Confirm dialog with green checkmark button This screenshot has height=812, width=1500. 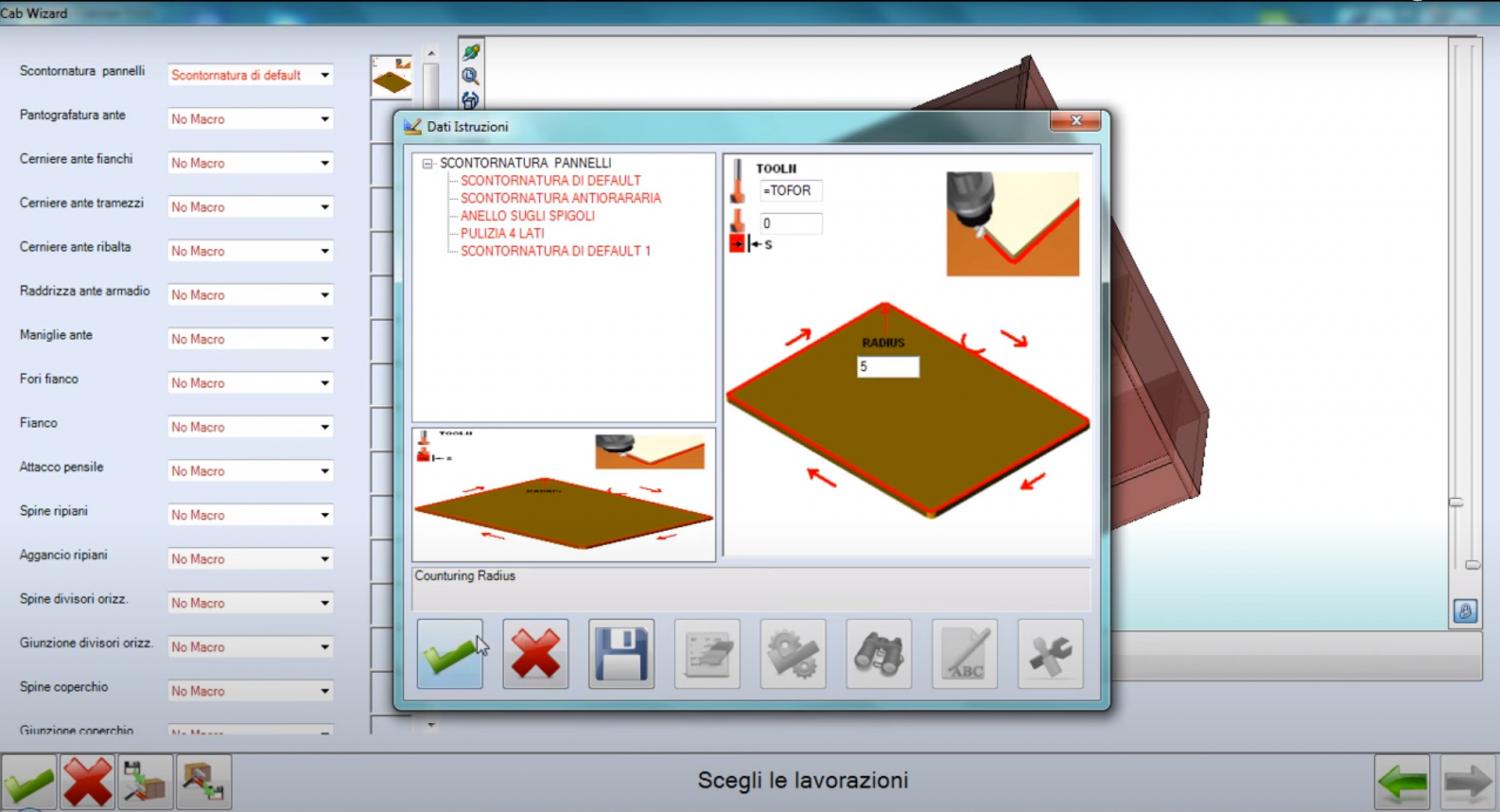coord(449,654)
